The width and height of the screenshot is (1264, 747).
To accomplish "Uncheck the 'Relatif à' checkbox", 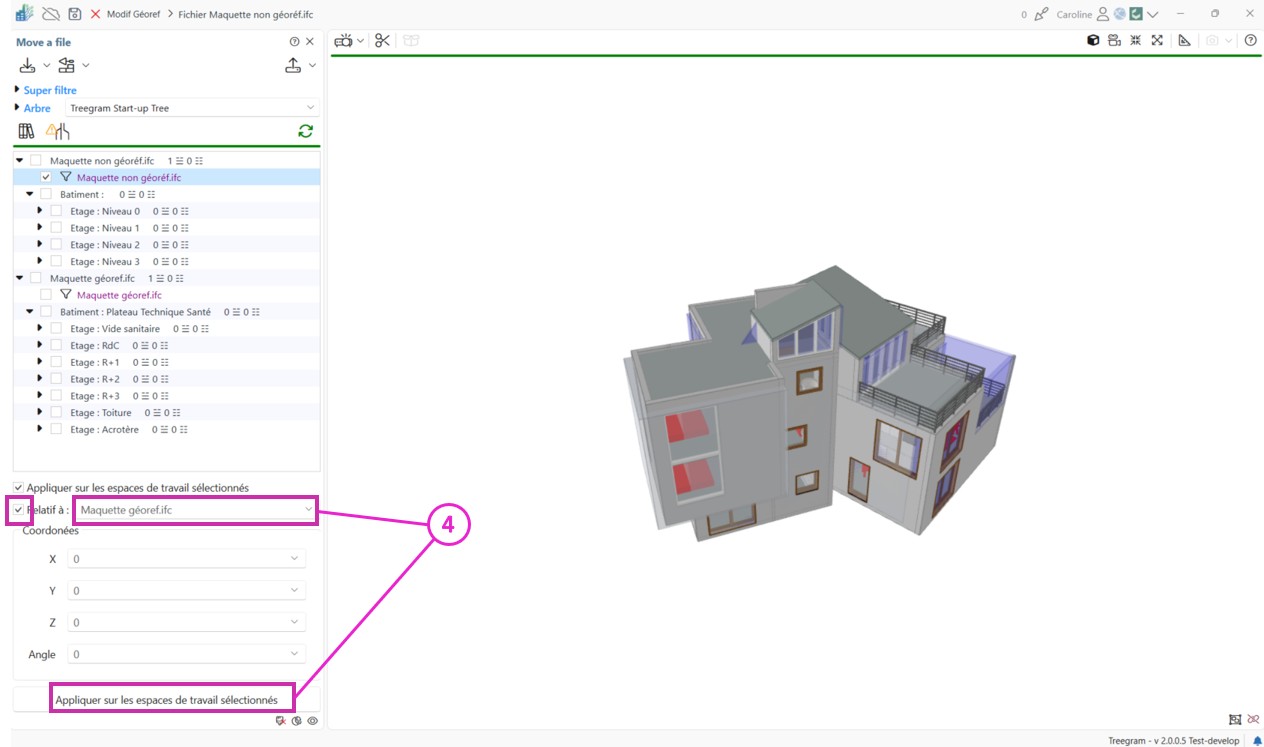I will tap(19, 510).
